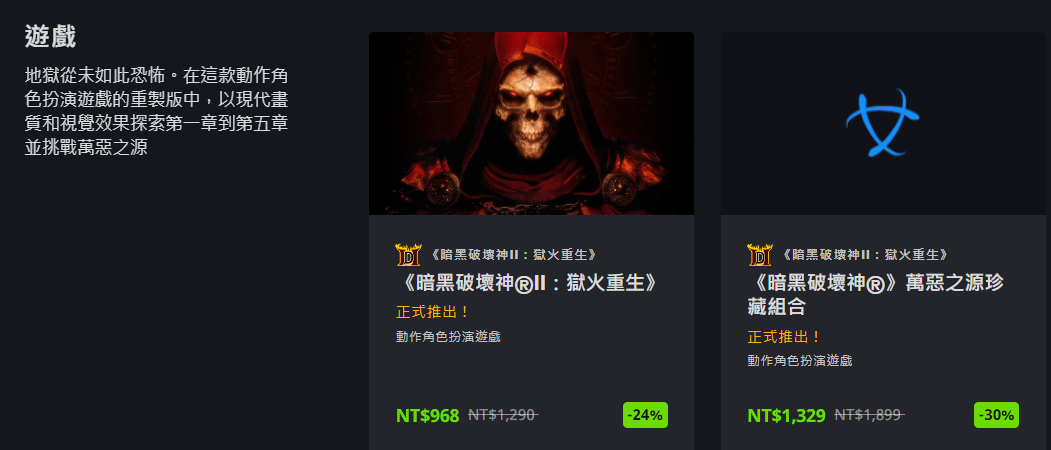Viewport: 1051px width, 450px height.
Task: Click the Diablo II icon on first card
Action: click(408, 255)
